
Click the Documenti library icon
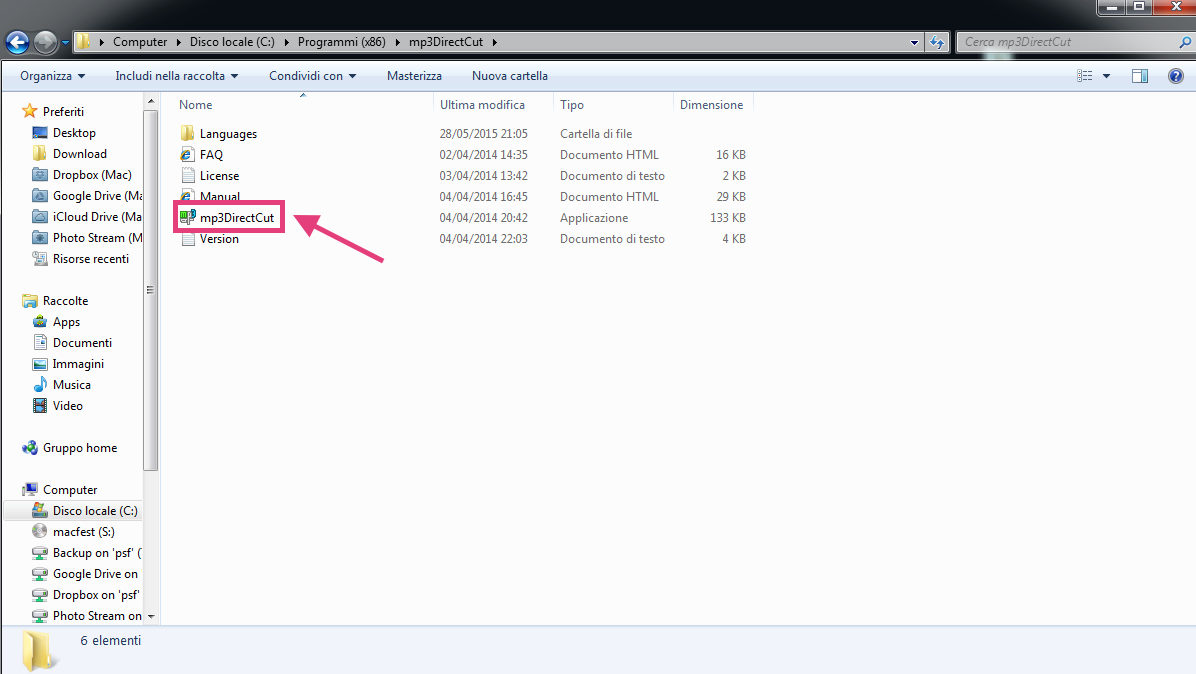pyautogui.click(x=40, y=342)
